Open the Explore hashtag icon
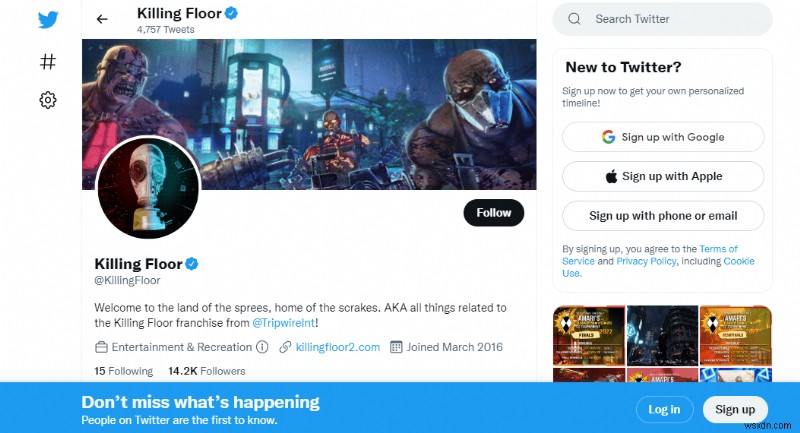800x433 pixels. [x=47, y=61]
